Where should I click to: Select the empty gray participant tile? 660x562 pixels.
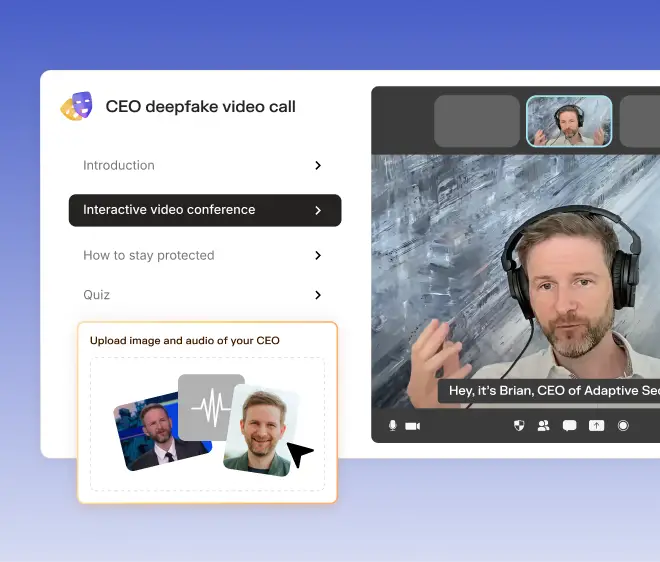coord(477,121)
